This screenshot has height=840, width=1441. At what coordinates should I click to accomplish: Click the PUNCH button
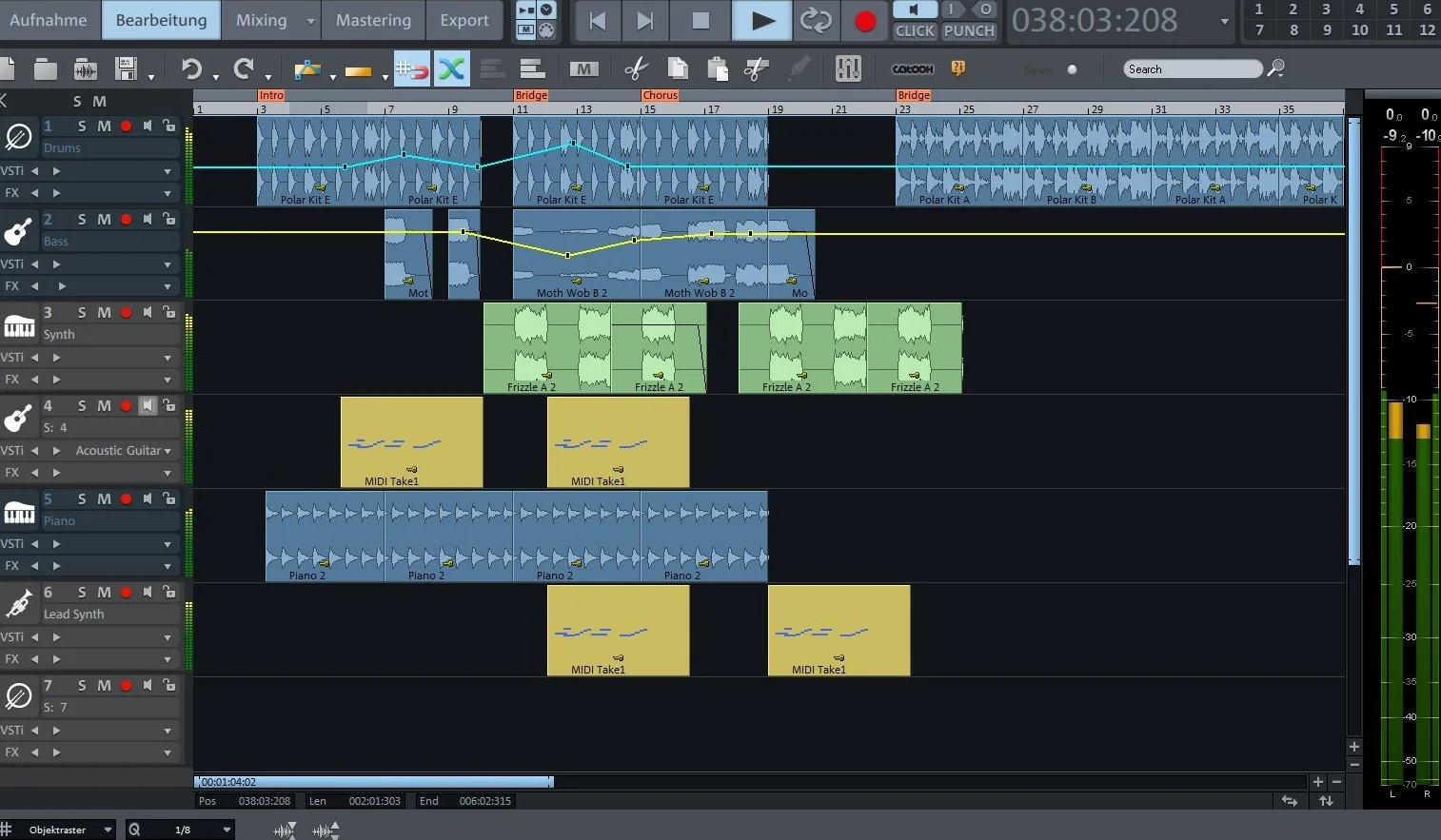969,30
